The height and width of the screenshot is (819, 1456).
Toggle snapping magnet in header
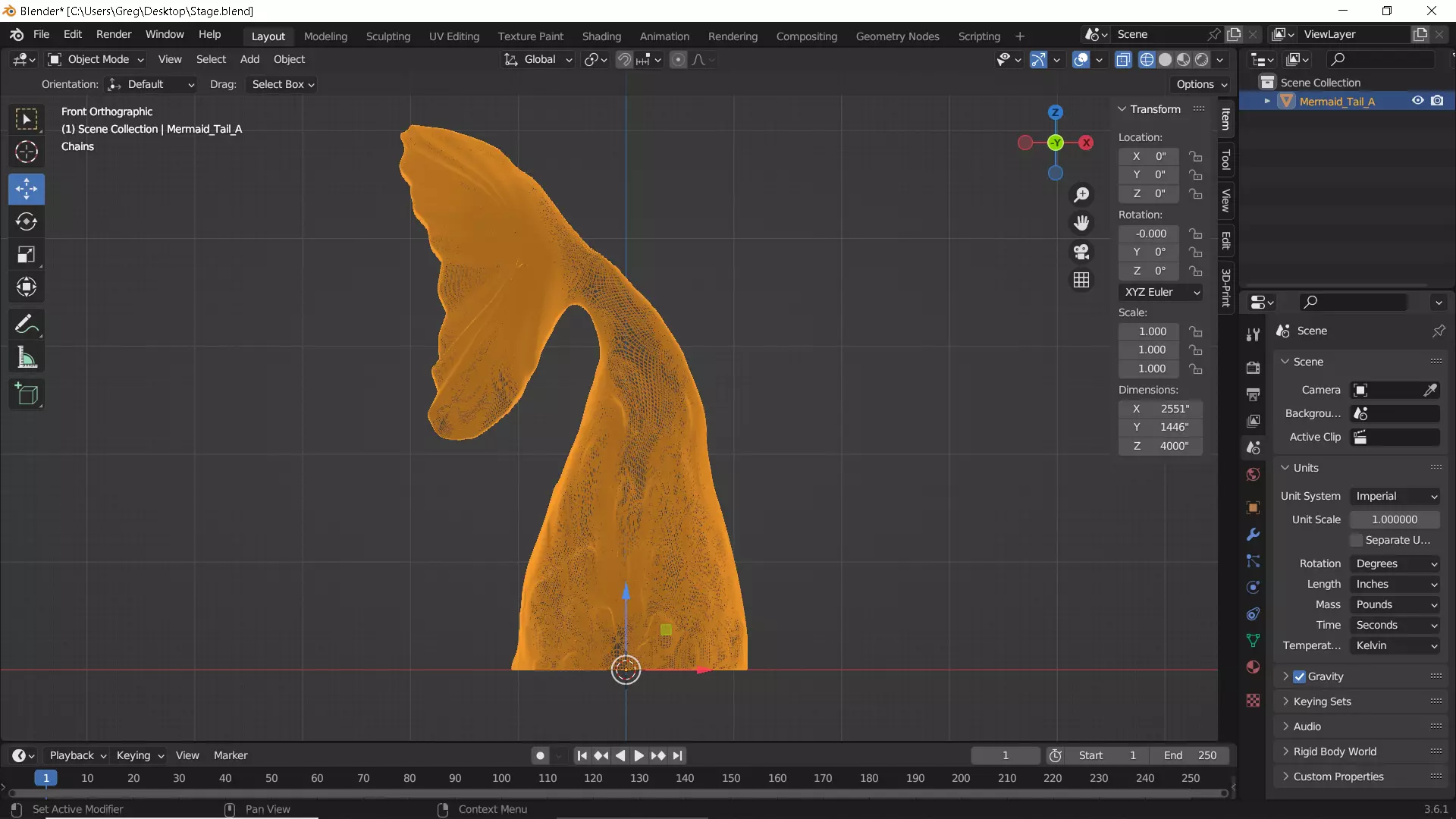(x=624, y=59)
